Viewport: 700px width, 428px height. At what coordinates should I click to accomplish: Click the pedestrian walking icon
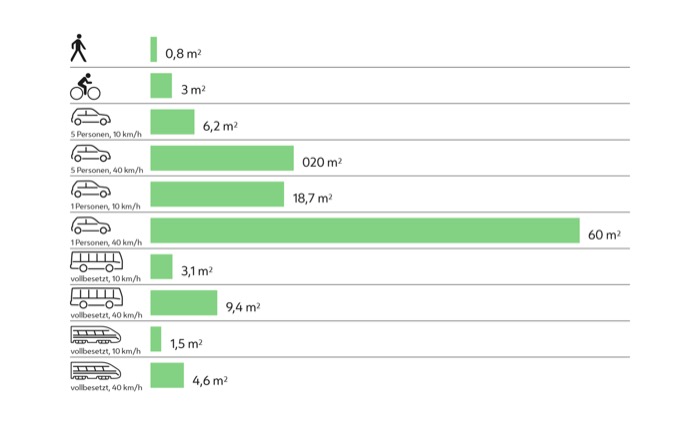tap(79, 49)
